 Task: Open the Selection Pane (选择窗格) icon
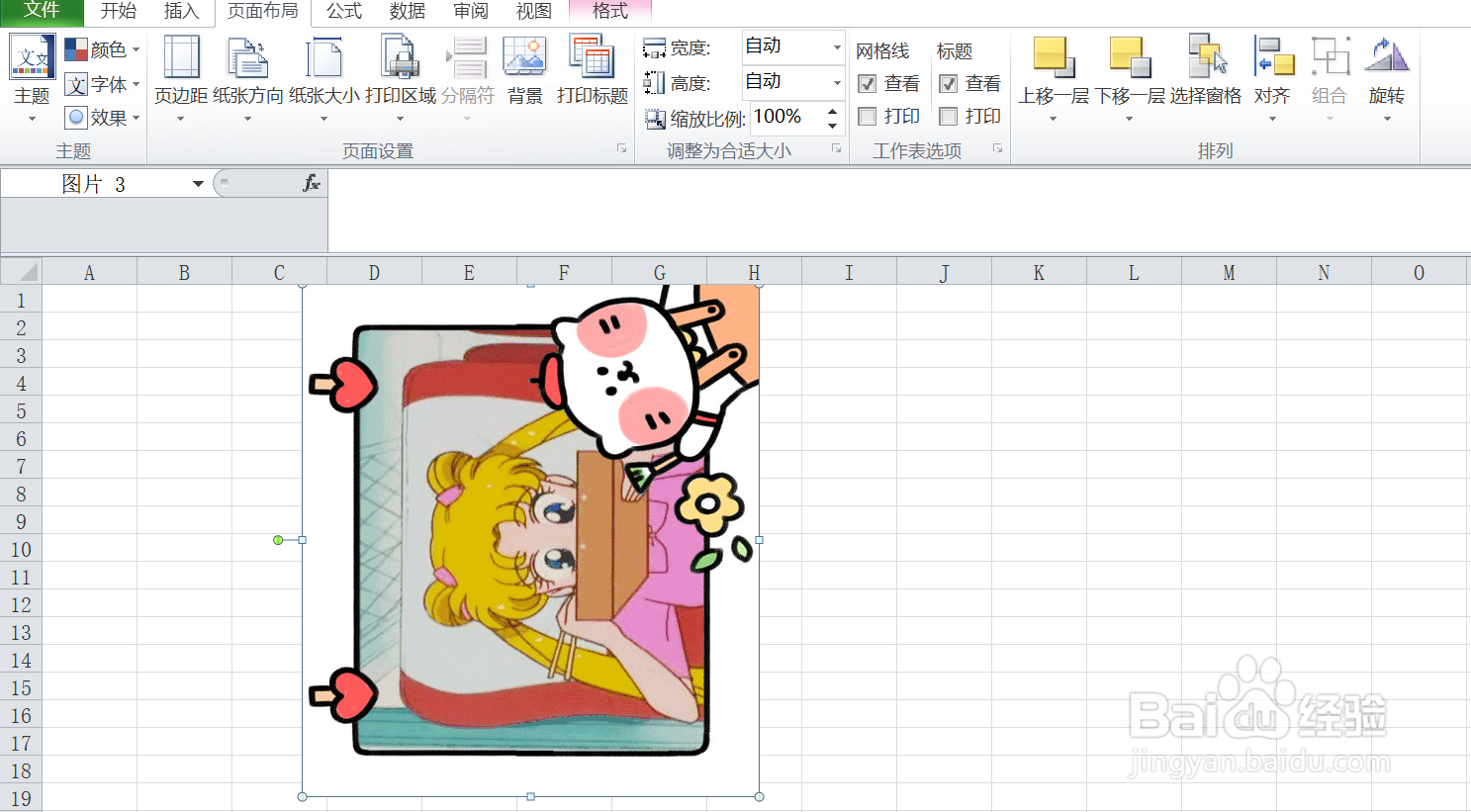[1206, 57]
